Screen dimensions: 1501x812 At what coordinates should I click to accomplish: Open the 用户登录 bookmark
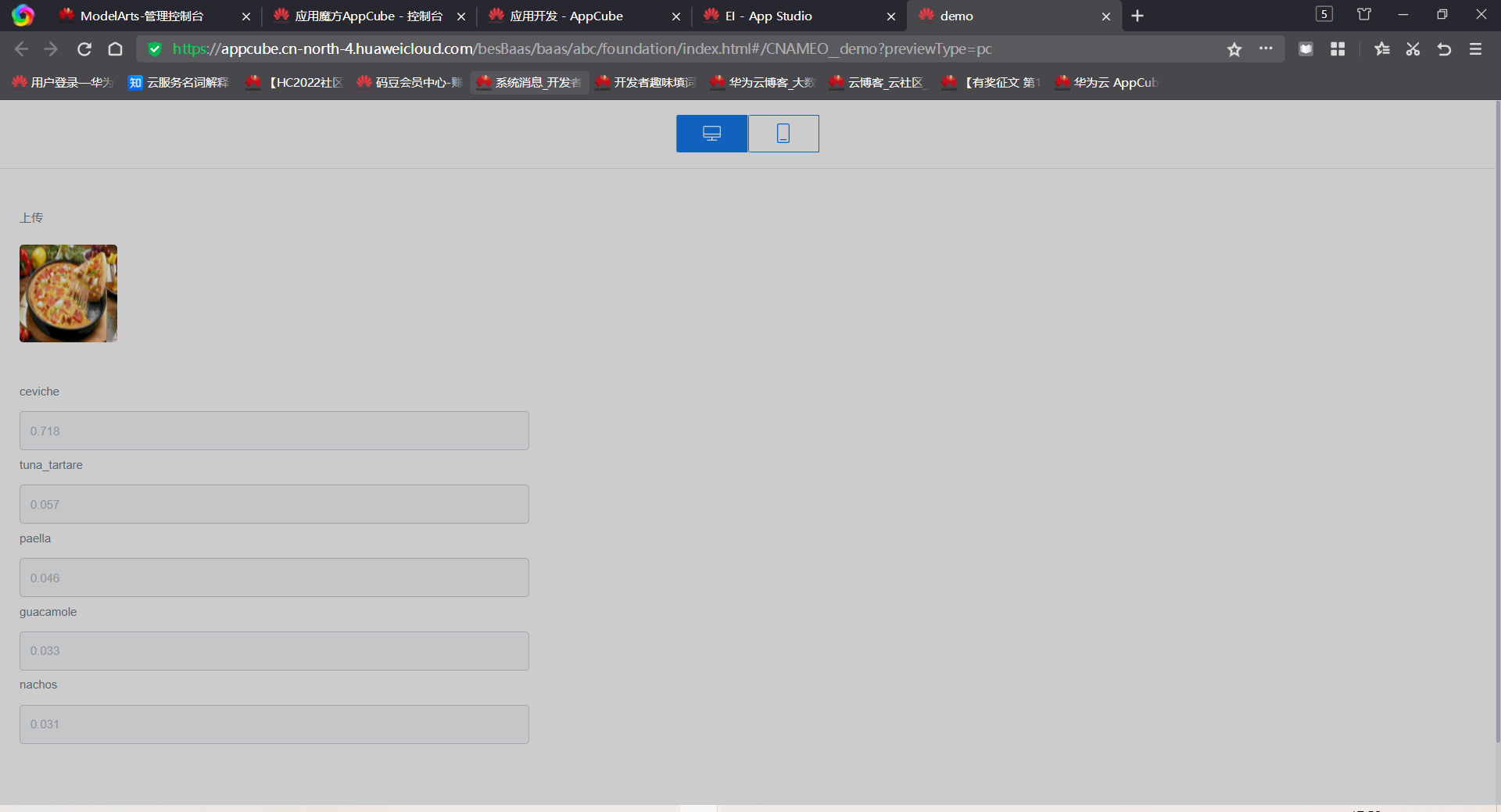pos(63,82)
